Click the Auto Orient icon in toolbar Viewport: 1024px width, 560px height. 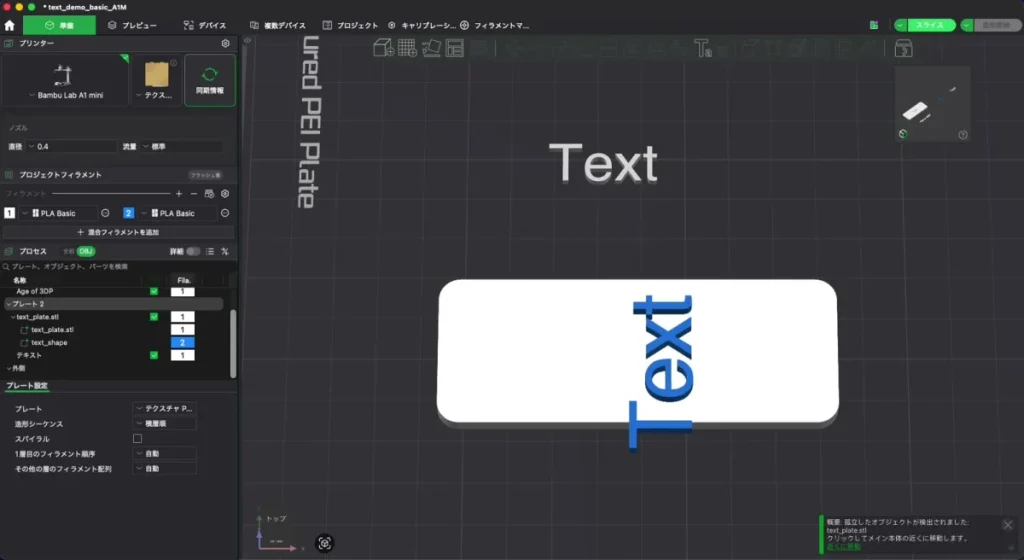pyautogui.click(x=431, y=48)
